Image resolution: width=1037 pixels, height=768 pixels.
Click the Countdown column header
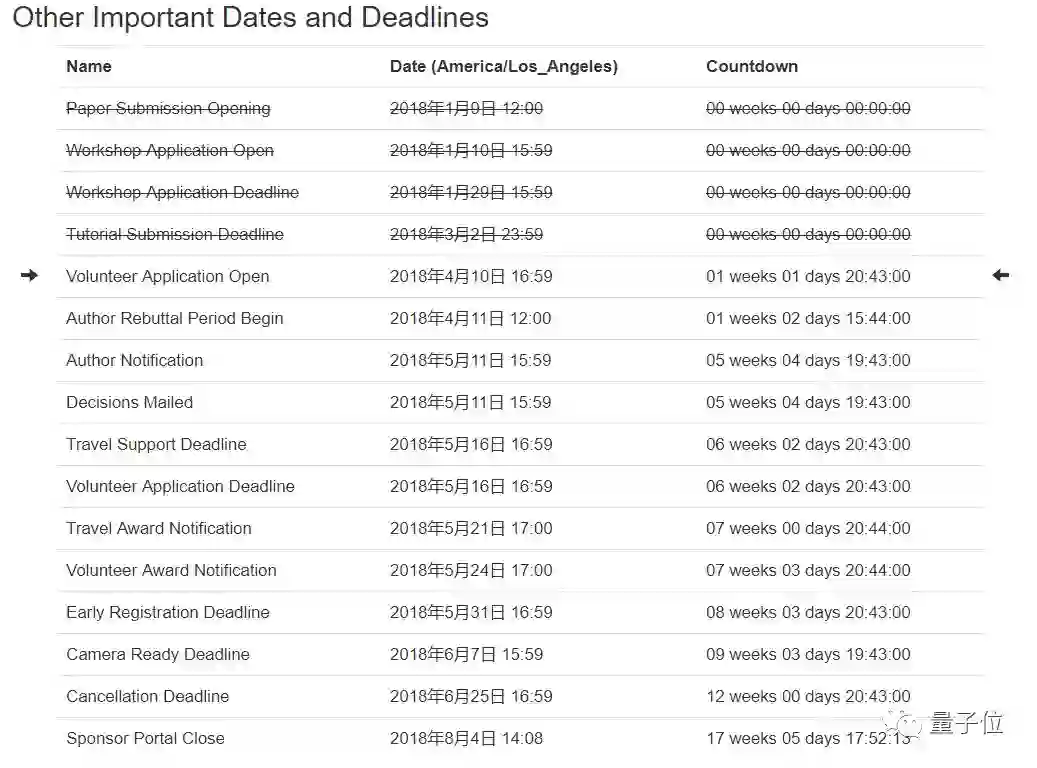point(751,67)
